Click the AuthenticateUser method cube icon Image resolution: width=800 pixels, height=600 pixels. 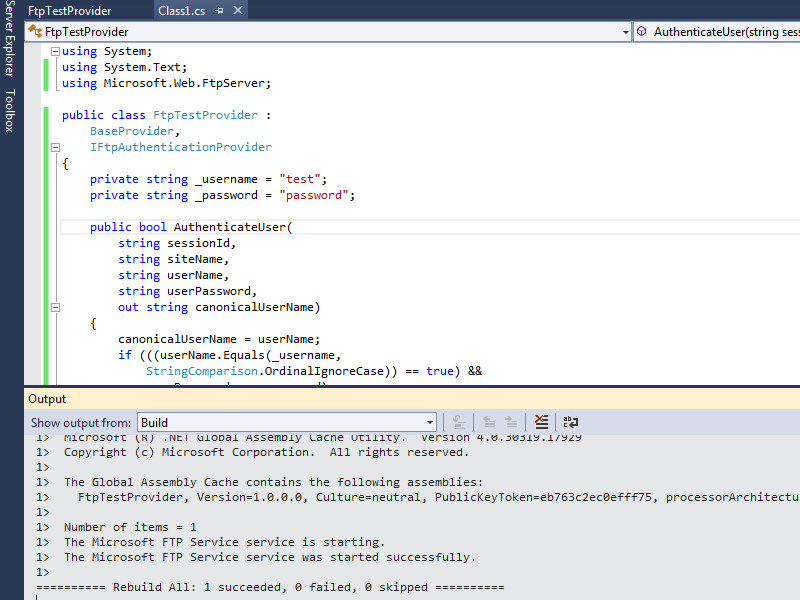(x=642, y=32)
